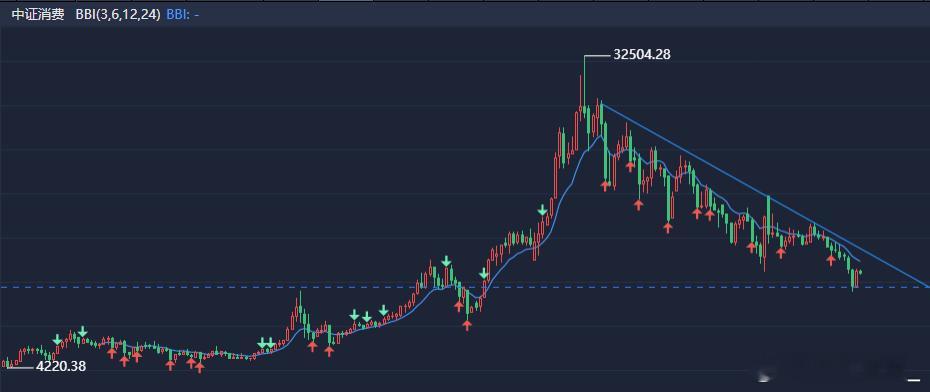This screenshot has height=392, width=930.
Task: Click the leftmost green down arrow marker
Action: [x=57, y=339]
